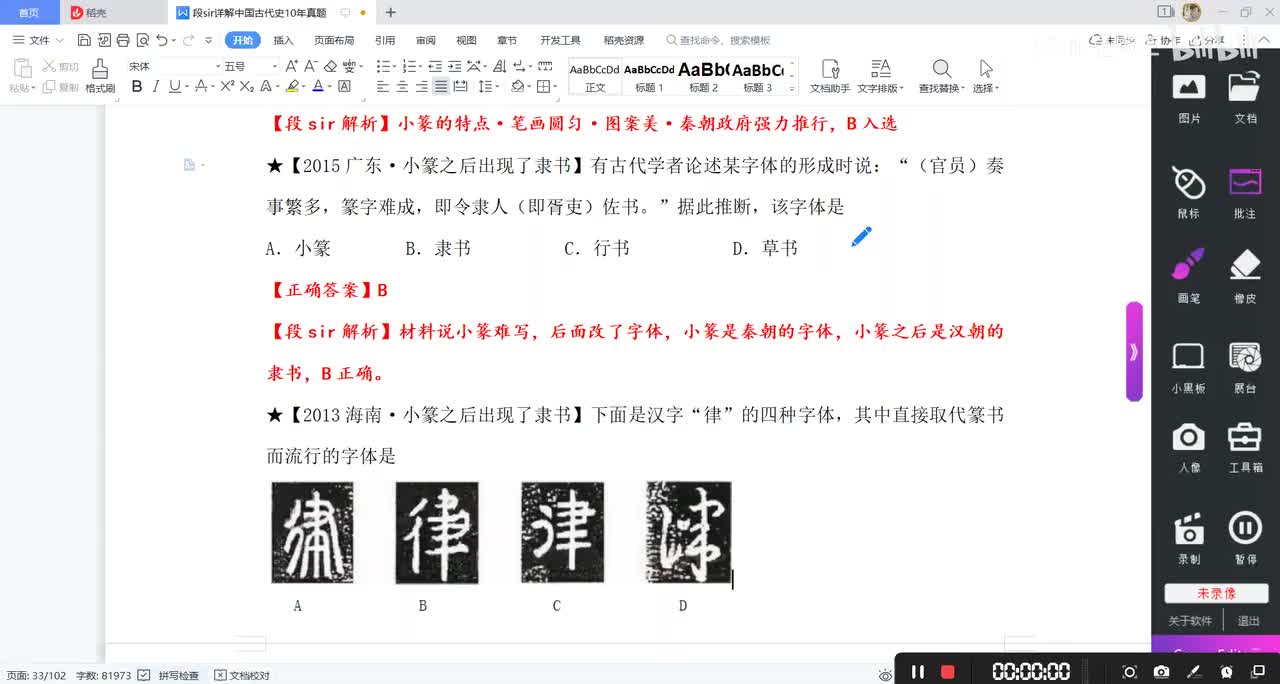Click the font color red A swatch
Image resolution: width=1280 pixels, height=684 pixels.
(x=318, y=87)
